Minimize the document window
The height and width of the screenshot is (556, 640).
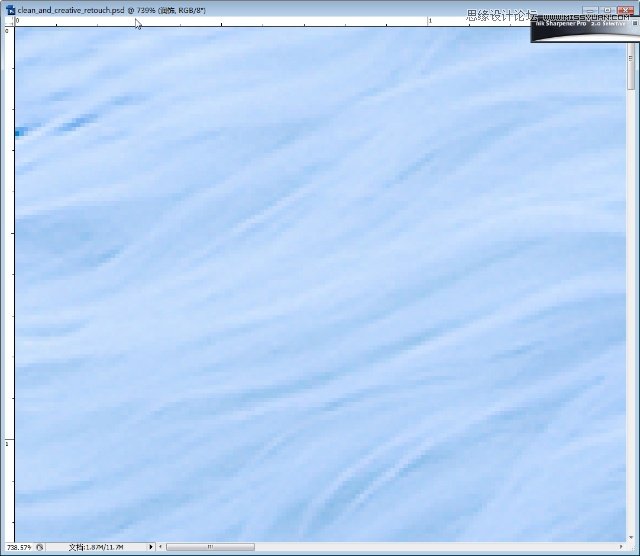point(590,10)
